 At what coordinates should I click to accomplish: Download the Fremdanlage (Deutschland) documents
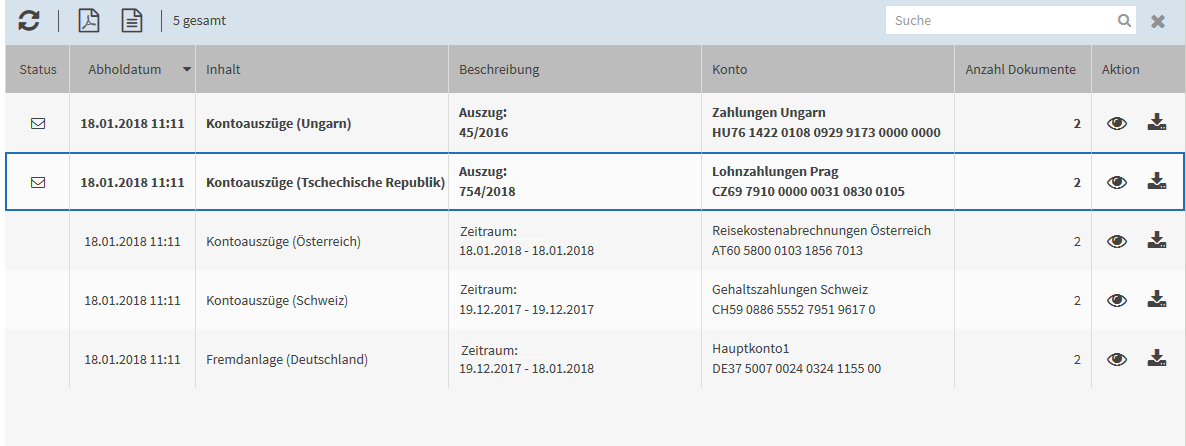coord(1157,358)
